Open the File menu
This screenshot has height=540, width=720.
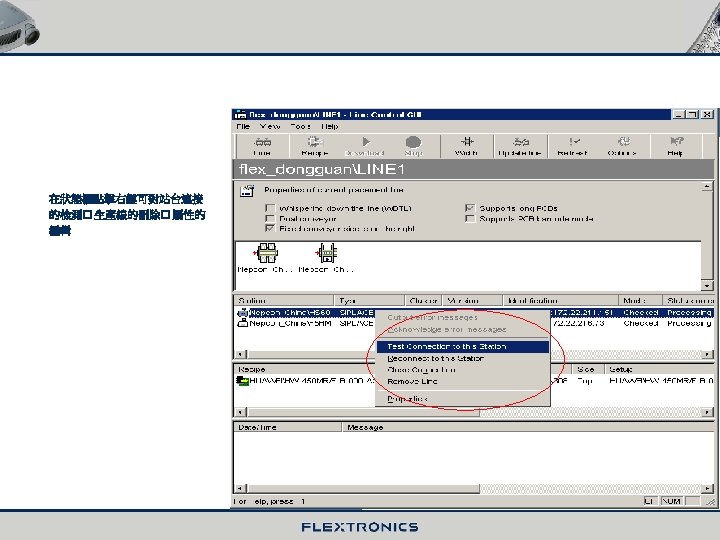243,126
